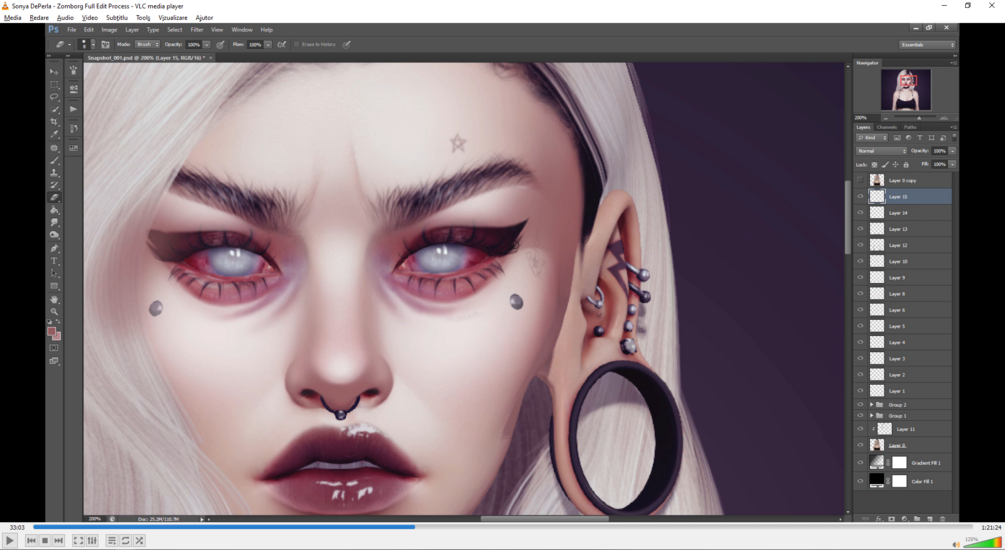Click lock image pixels brush icon

pyautogui.click(x=885, y=165)
